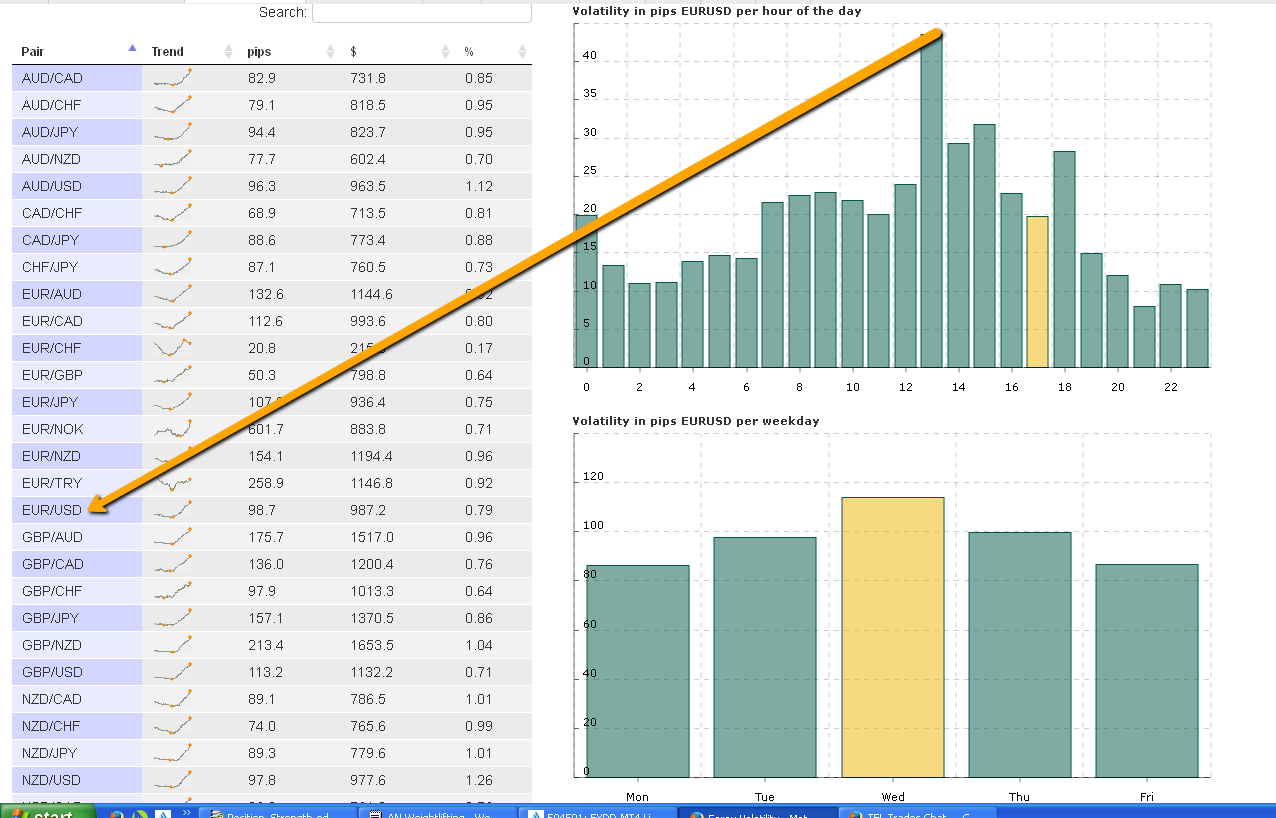This screenshot has width=1276, height=818.
Task: Sort by the pips column header
Action: point(290,51)
